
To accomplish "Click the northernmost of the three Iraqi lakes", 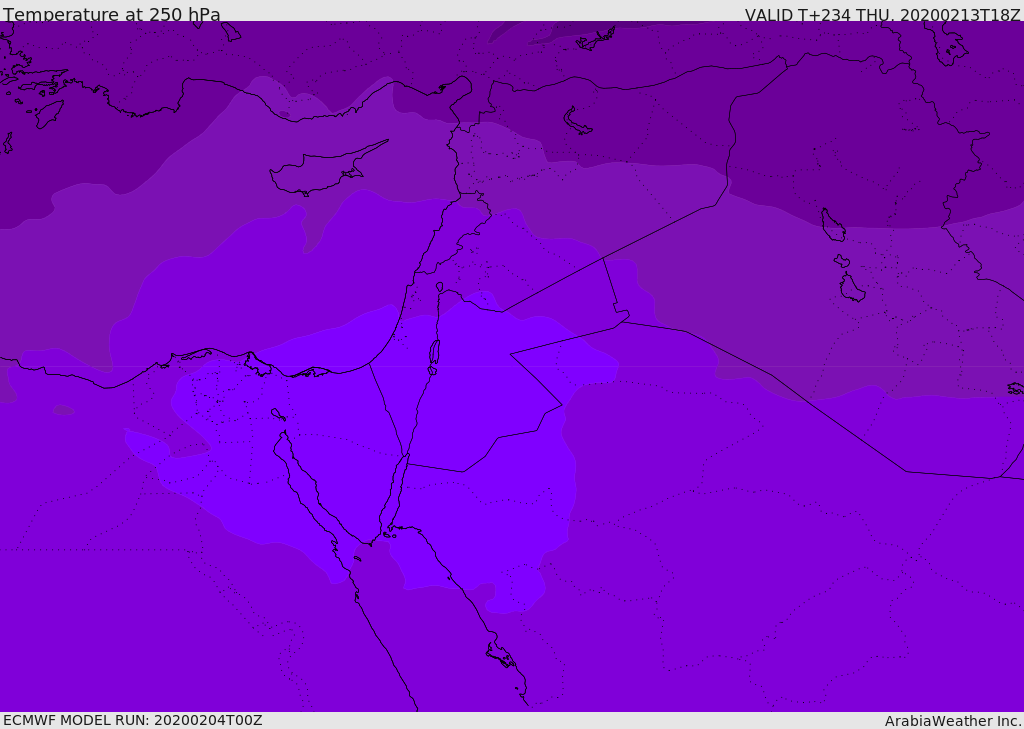I will [x=832, y=226].
